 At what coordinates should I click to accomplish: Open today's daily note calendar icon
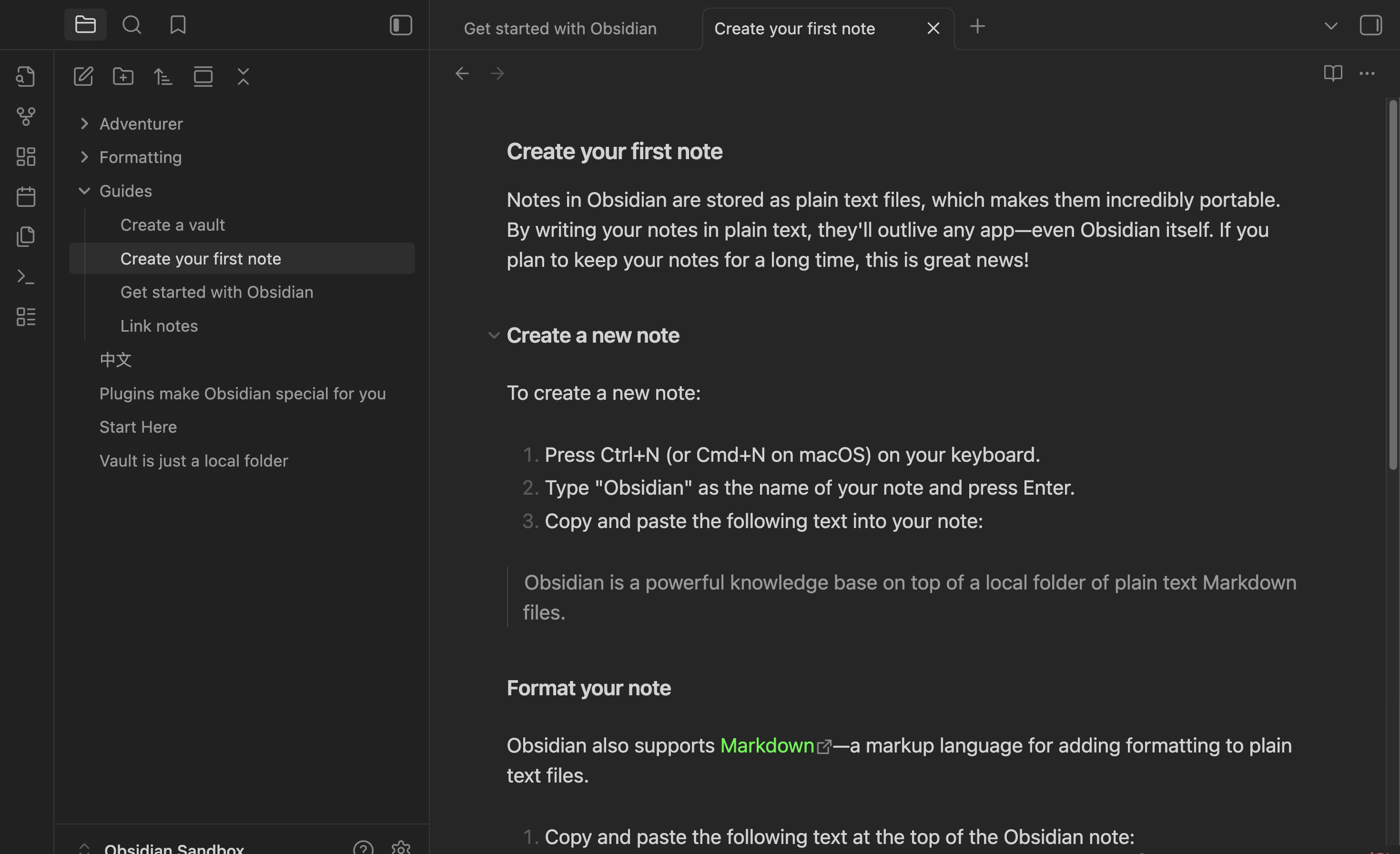point(26,197)
